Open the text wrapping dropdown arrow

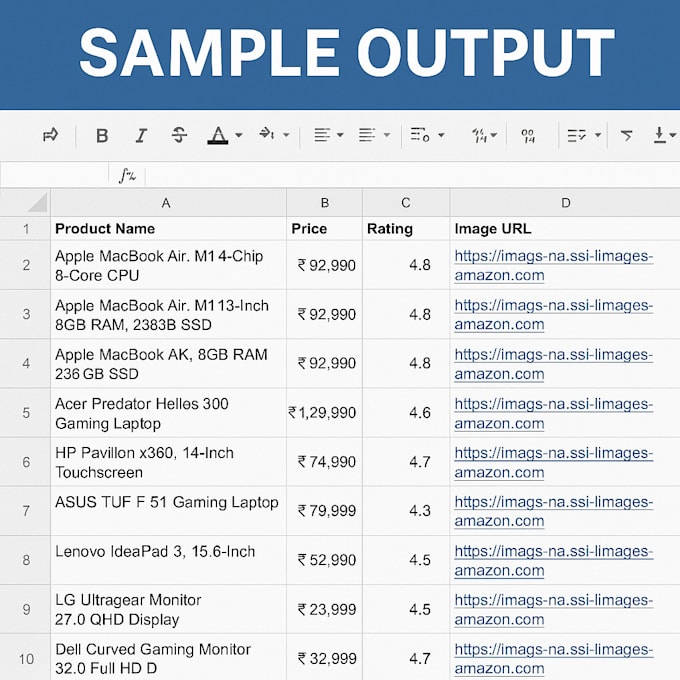pos(441,135)
